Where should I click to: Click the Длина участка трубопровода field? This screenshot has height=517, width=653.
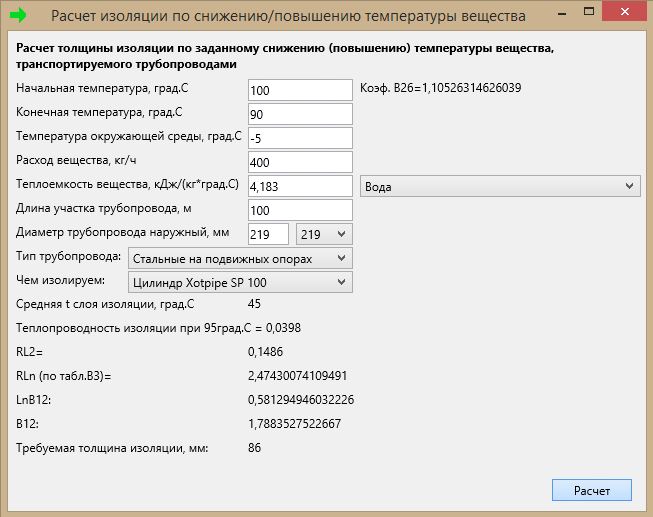click(x=300, y=210)
